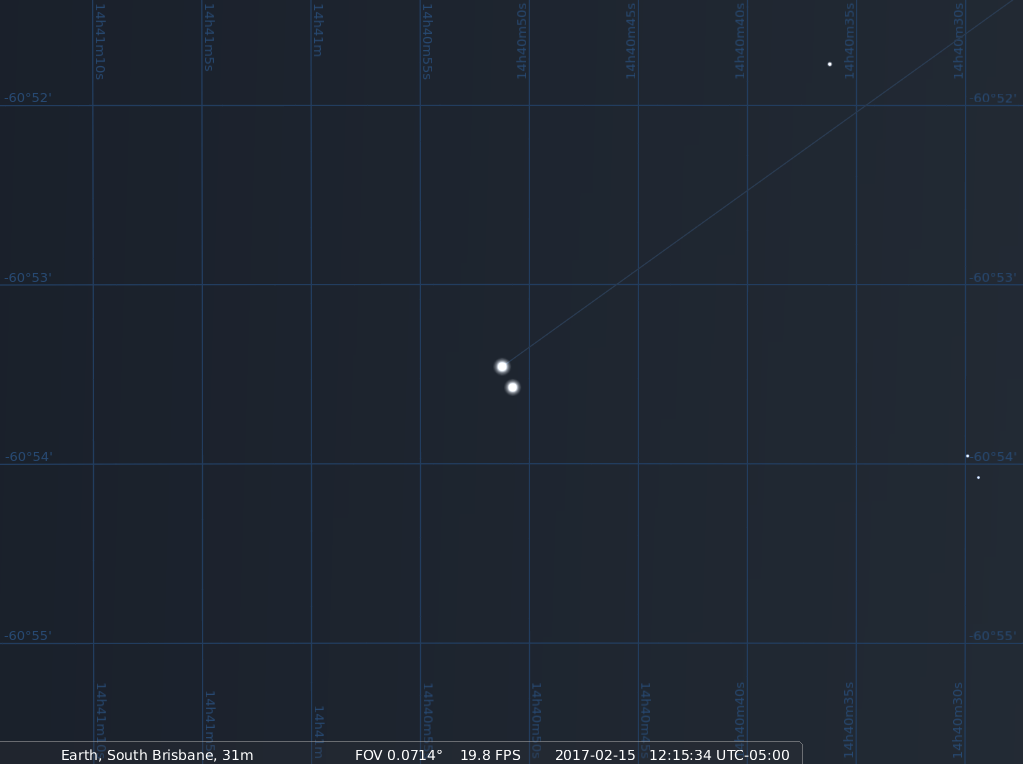The height and width of the screenshot is (764, 1023).
Task: Click the -60°52' declination label on left edge
Action: point(28,98)
